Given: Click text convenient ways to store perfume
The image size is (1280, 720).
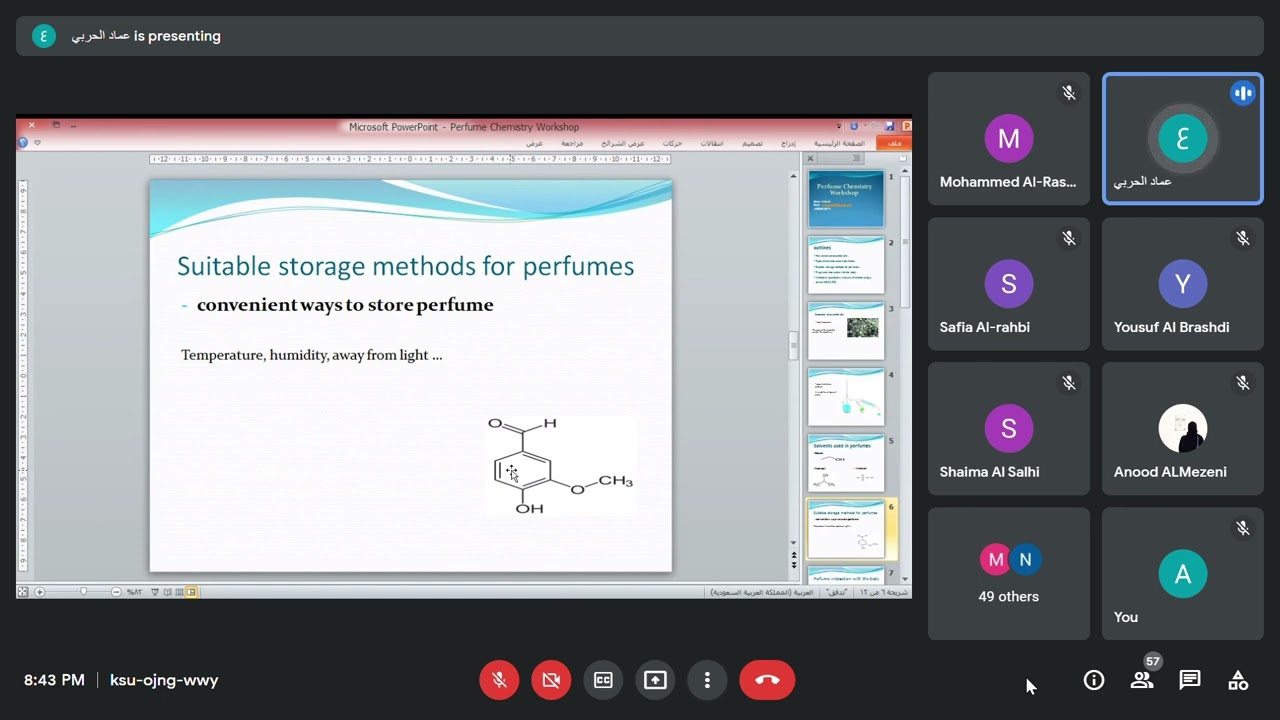Looking at the screenshot, I should pyautogui.click(x=345, y=305).
